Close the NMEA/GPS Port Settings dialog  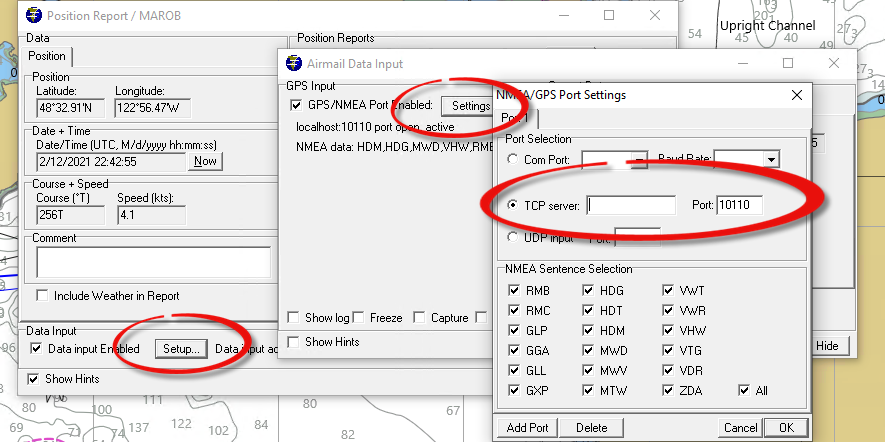pyautogui.click(x=796, y=95)
